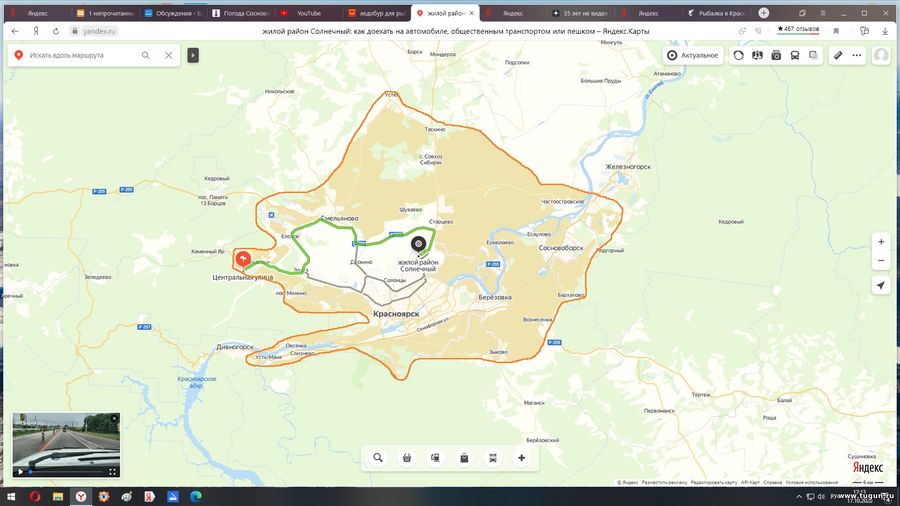Select the car service category icon

click(493, 458)
